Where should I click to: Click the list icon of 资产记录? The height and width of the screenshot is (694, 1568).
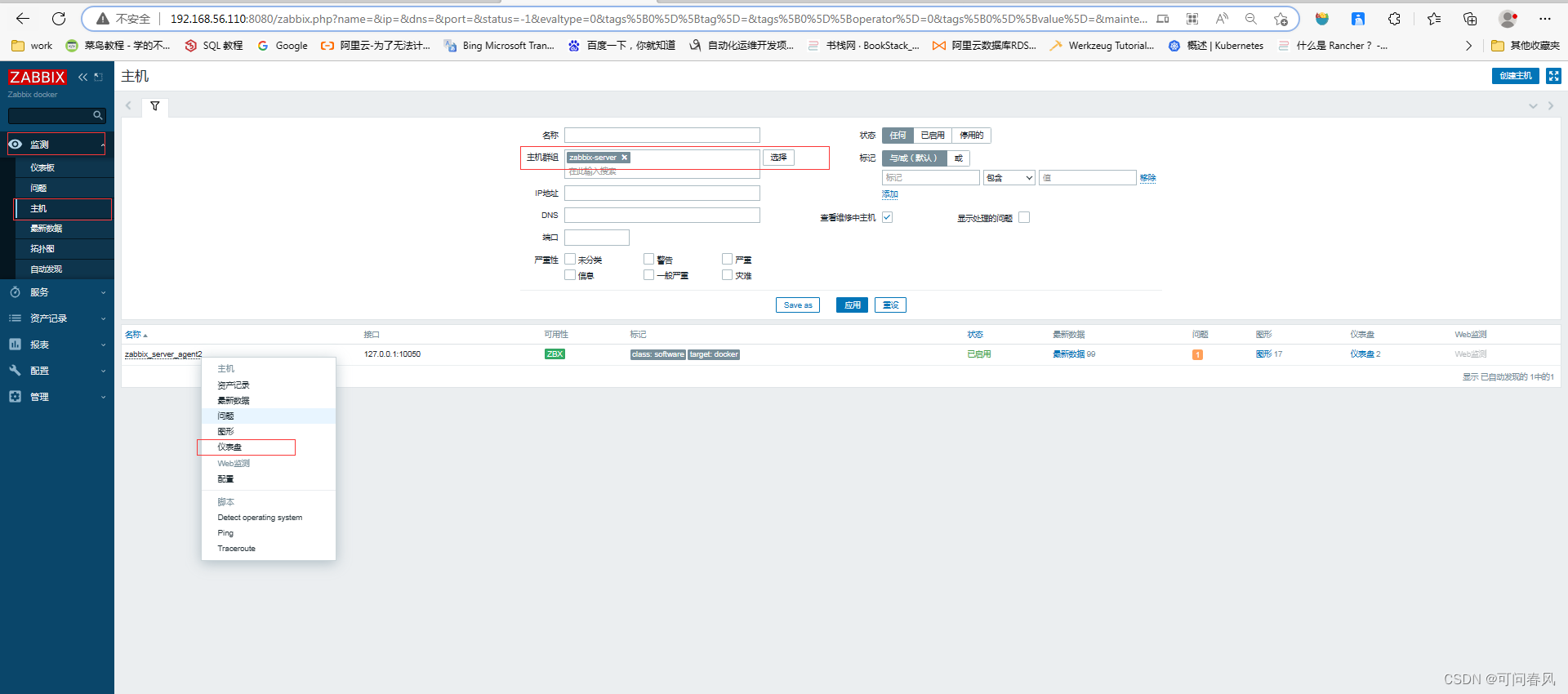(x=16, y=318)
